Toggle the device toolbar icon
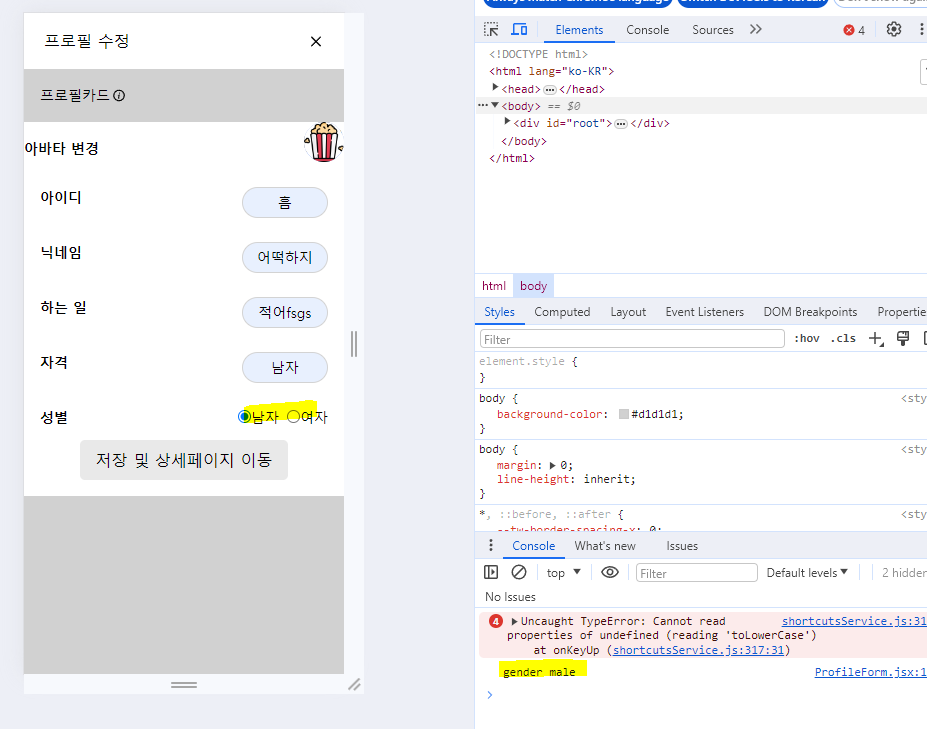The image size is (927, 729). (x=519, y=30)
